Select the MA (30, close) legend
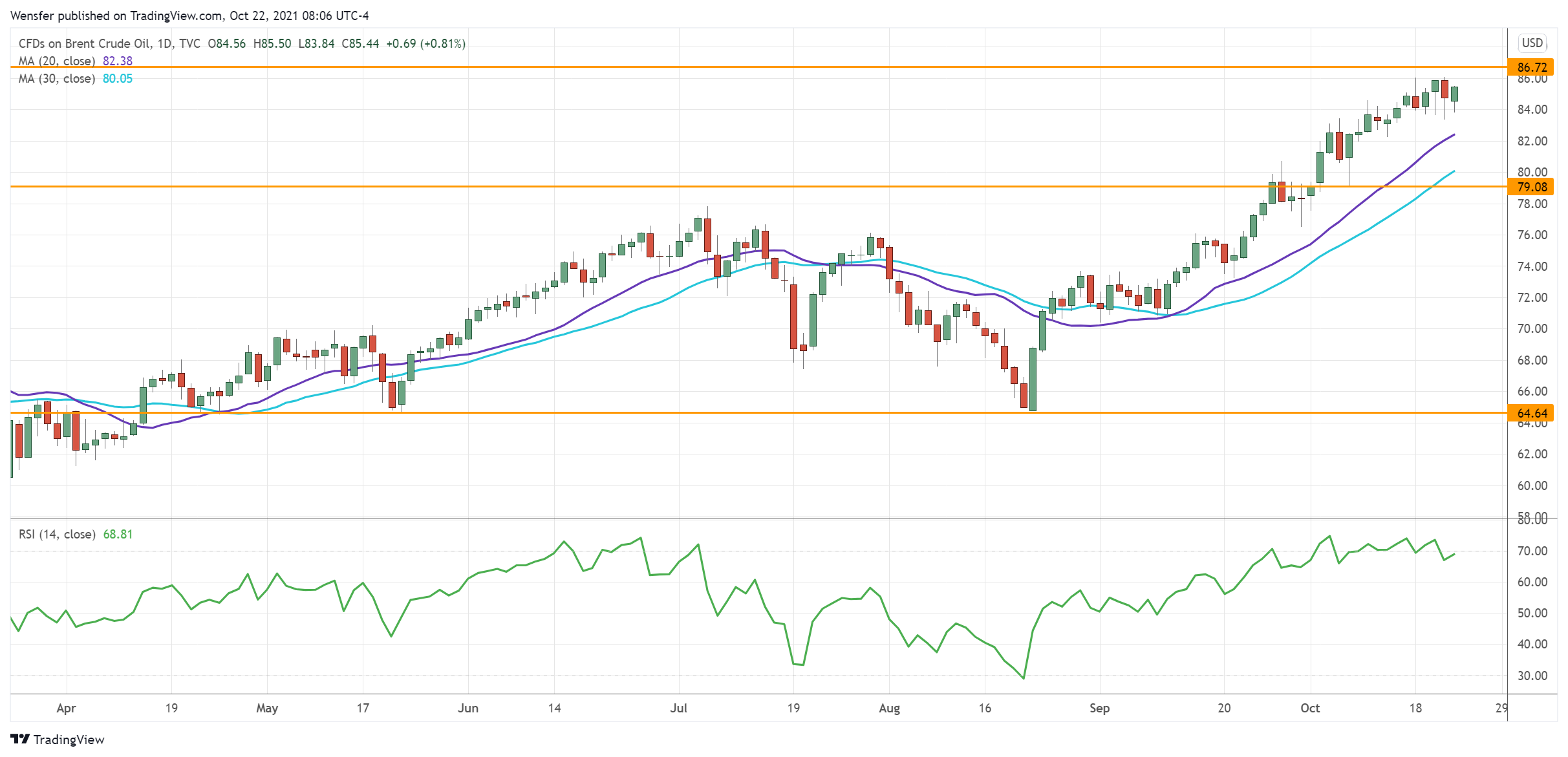Viewport: 1568px width, 757px height. pos(57,78)
